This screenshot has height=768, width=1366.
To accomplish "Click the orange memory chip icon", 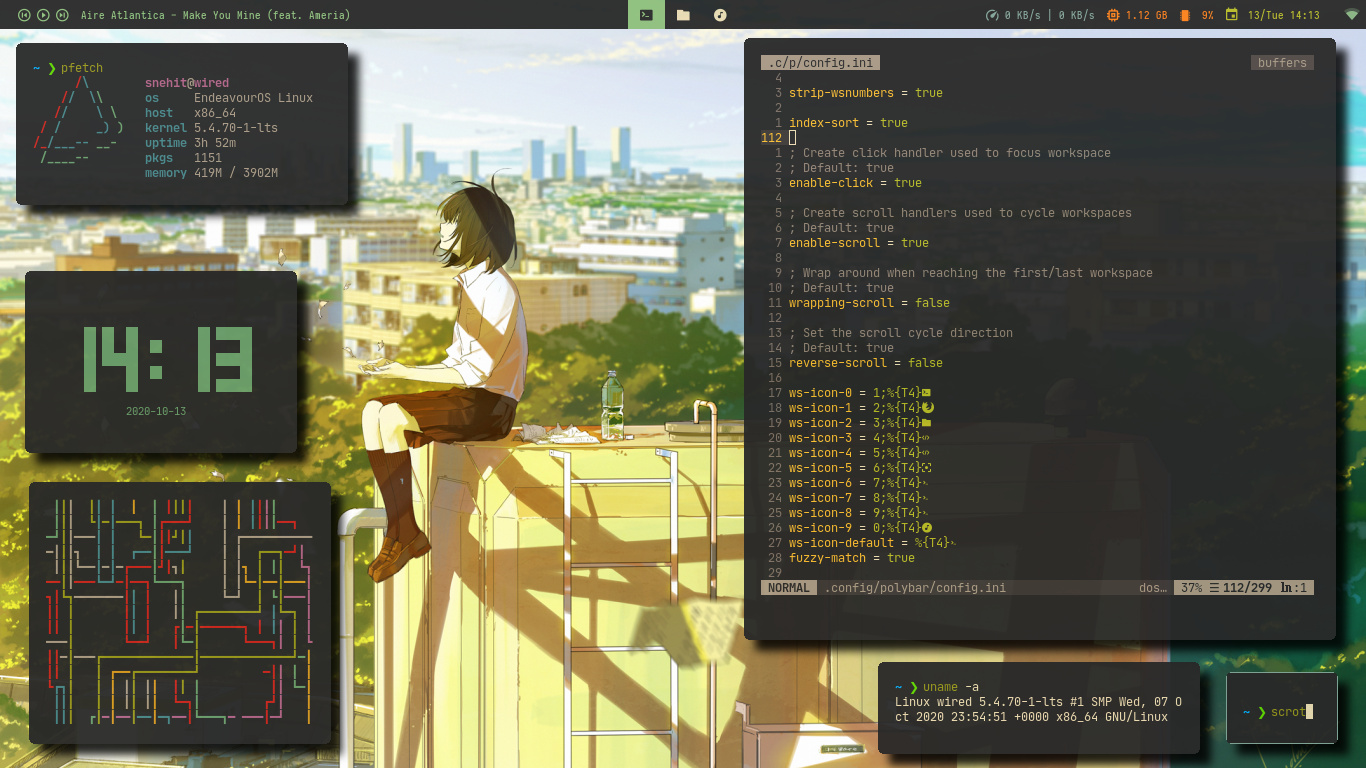I will point(1113,15).
